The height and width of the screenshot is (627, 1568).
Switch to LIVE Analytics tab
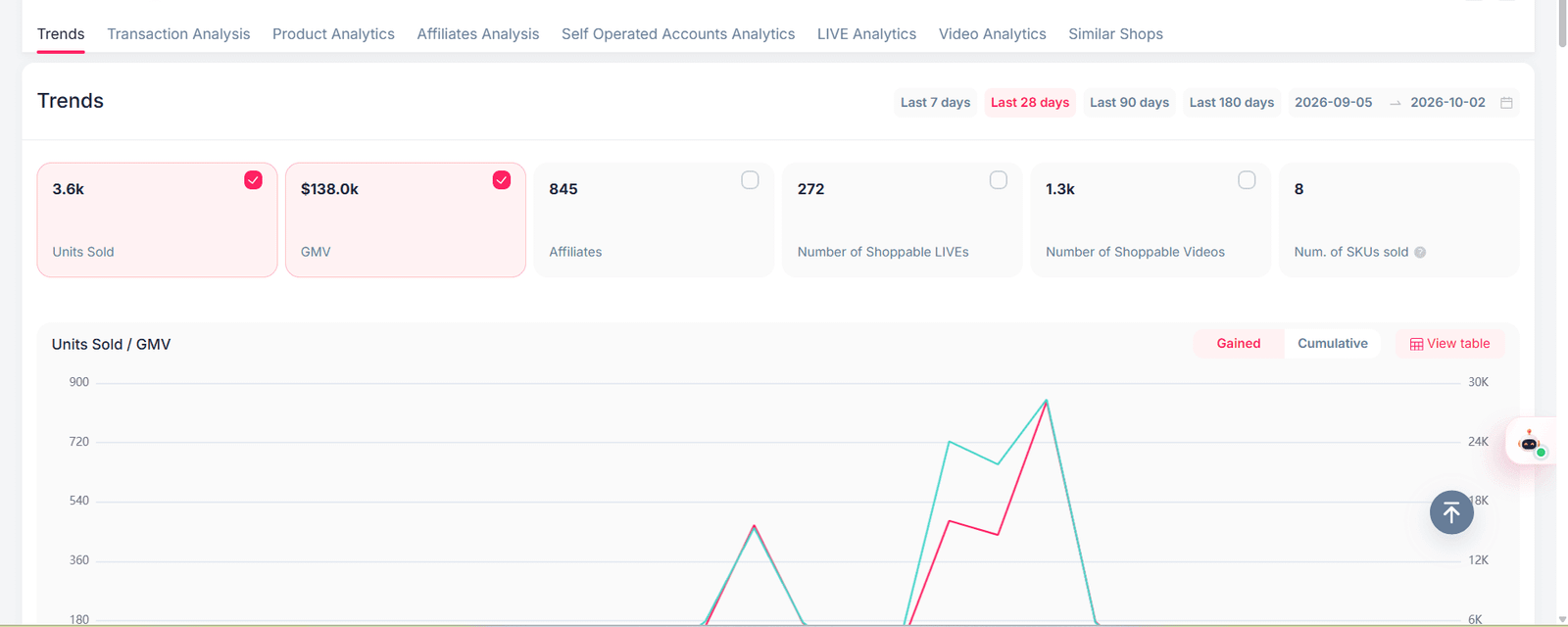[x=866, y=33]
